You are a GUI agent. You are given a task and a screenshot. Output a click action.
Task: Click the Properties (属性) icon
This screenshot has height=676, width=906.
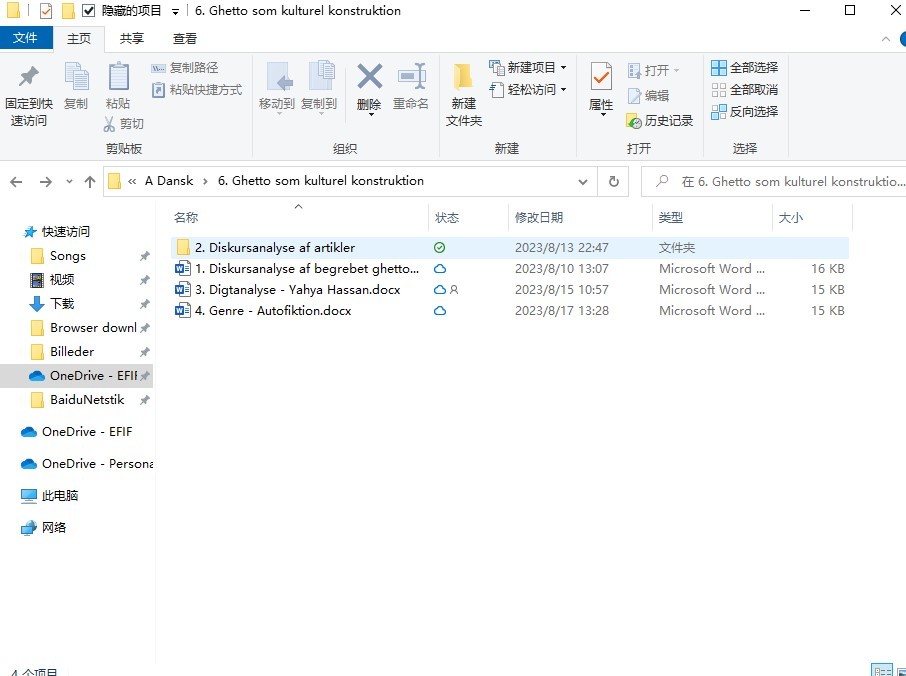(x=601, y=77)
